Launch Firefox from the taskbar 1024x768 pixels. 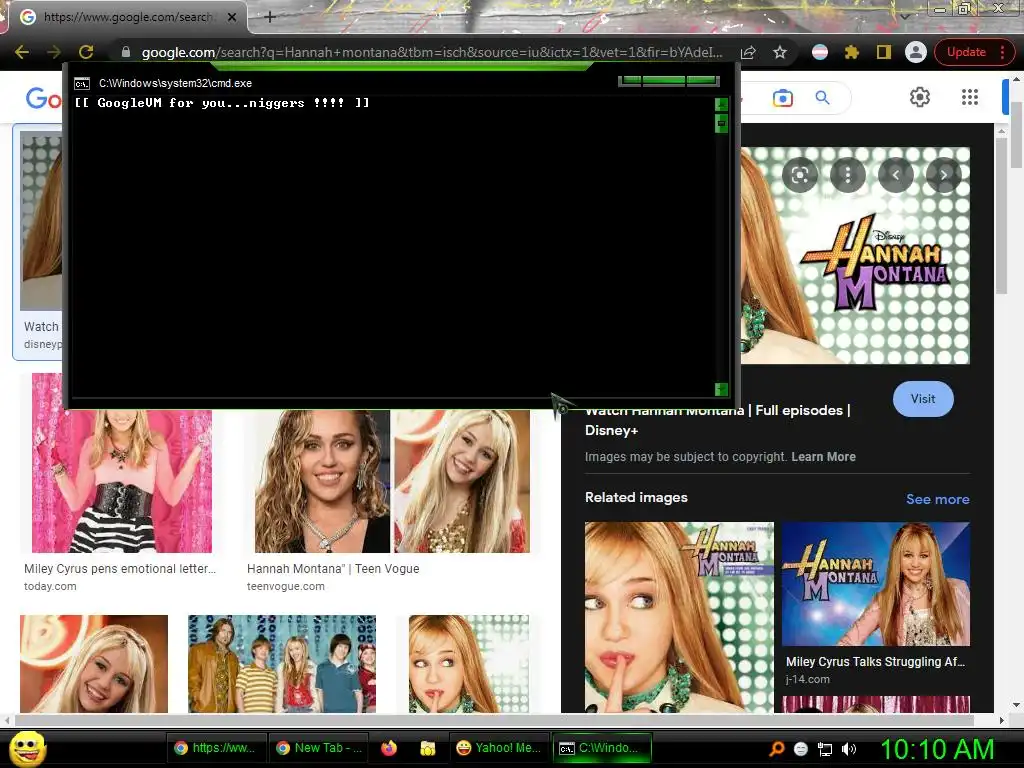click(389, 748)
